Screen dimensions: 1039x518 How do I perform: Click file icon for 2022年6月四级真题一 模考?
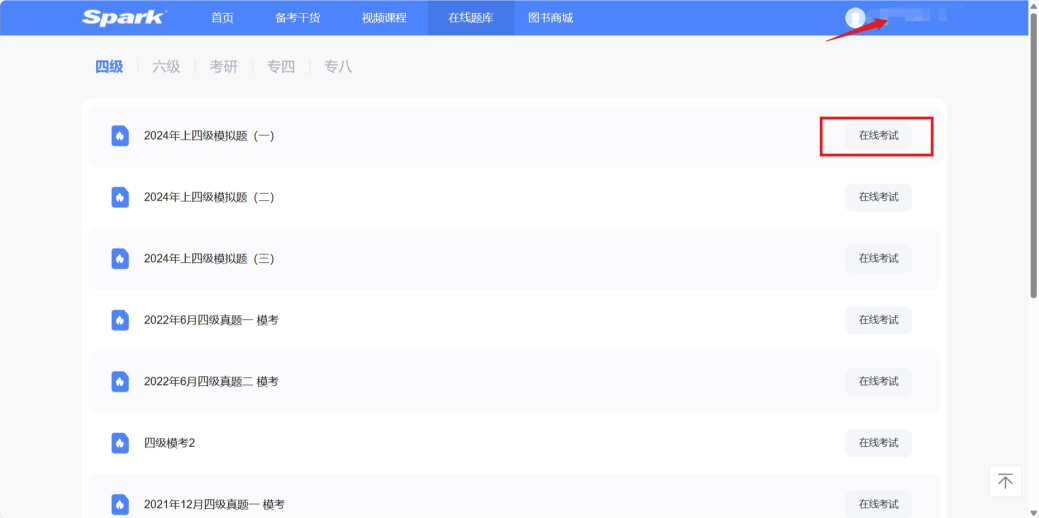click(120, 320)
